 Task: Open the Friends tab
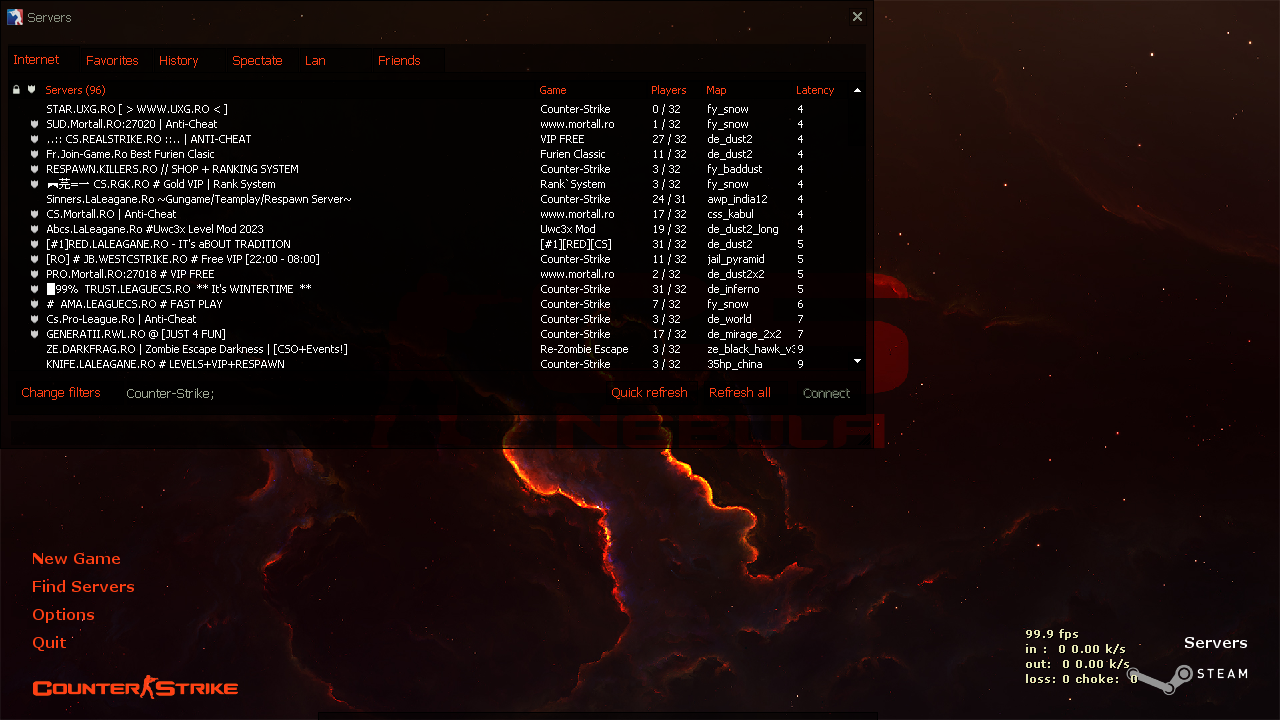399,61
